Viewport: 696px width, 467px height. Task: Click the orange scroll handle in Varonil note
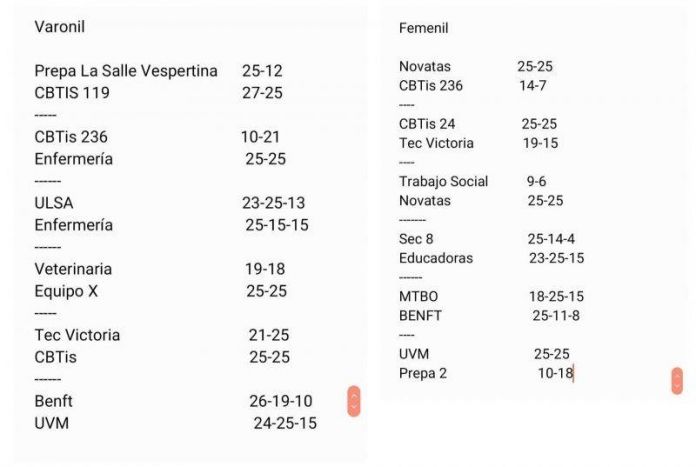tap(353, 400)
